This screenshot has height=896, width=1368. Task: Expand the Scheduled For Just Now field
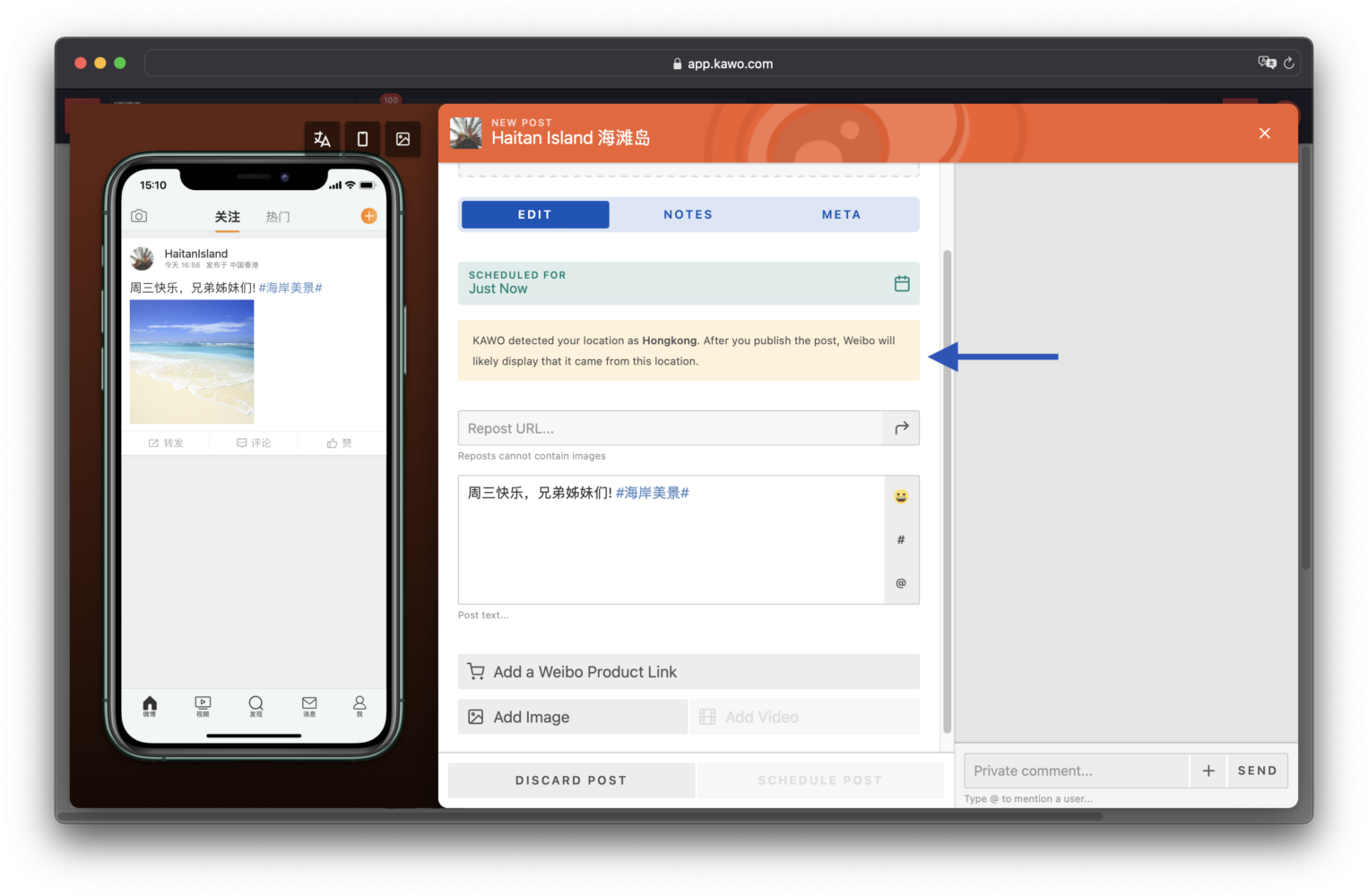[x=672, y=283]
